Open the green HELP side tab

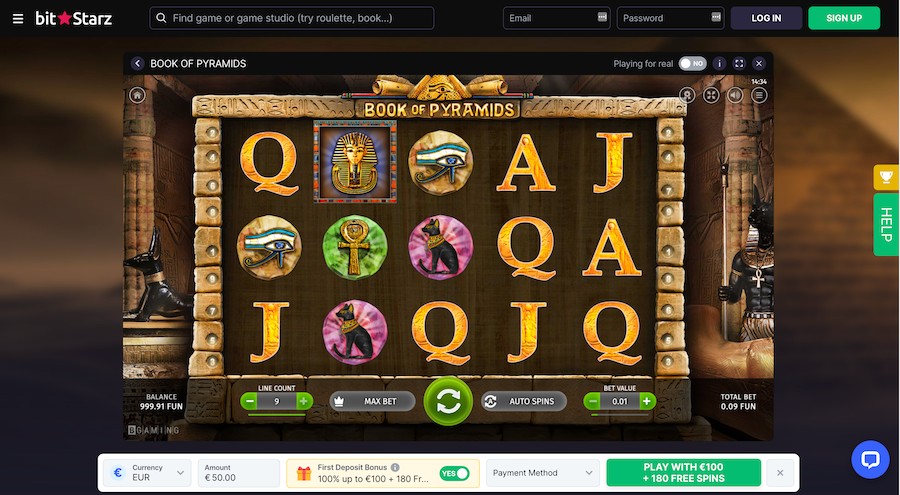click(886, 225)
